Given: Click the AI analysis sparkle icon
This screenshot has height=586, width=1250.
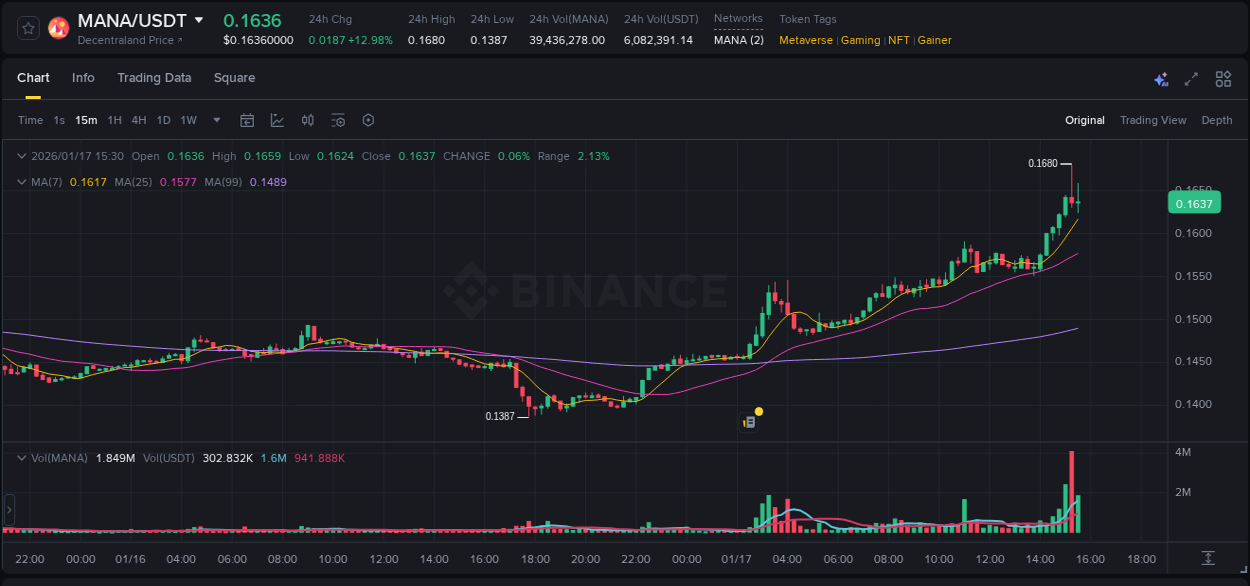Looking at the screenshot, I should [1161, 79].
